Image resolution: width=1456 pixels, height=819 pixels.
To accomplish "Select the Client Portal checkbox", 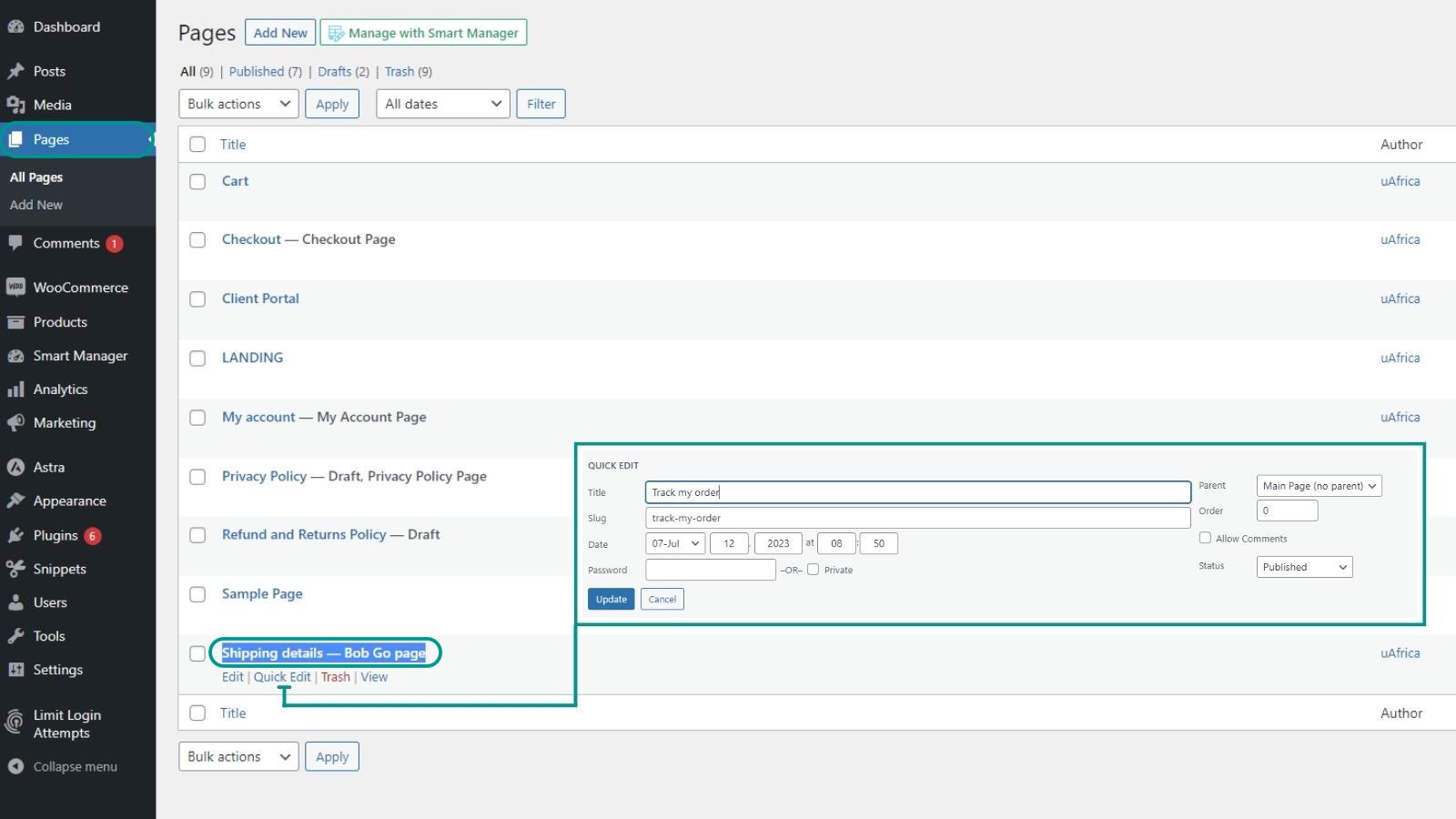I will coord(197,298).
